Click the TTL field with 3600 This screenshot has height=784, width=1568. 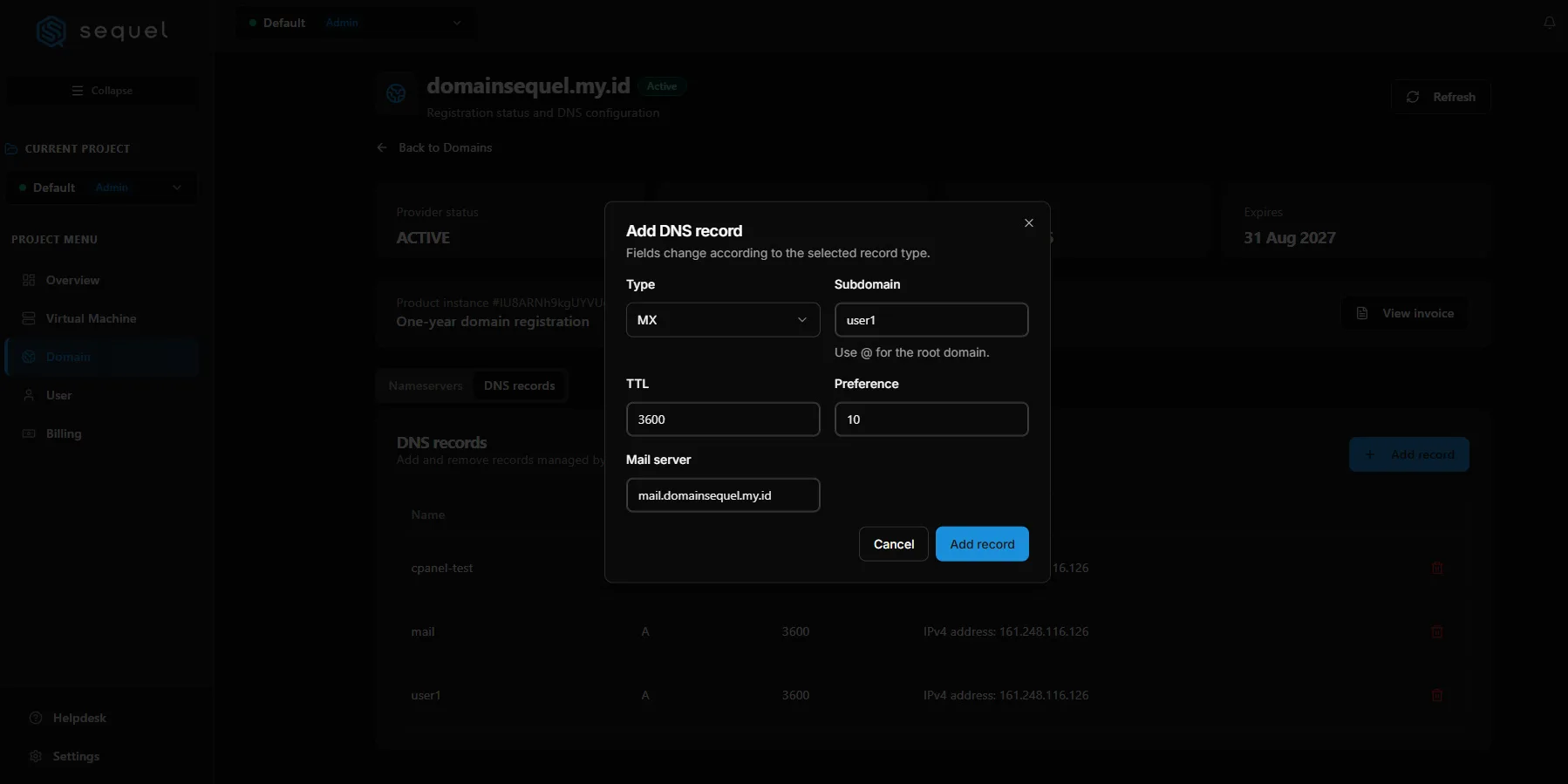(723, 419)
